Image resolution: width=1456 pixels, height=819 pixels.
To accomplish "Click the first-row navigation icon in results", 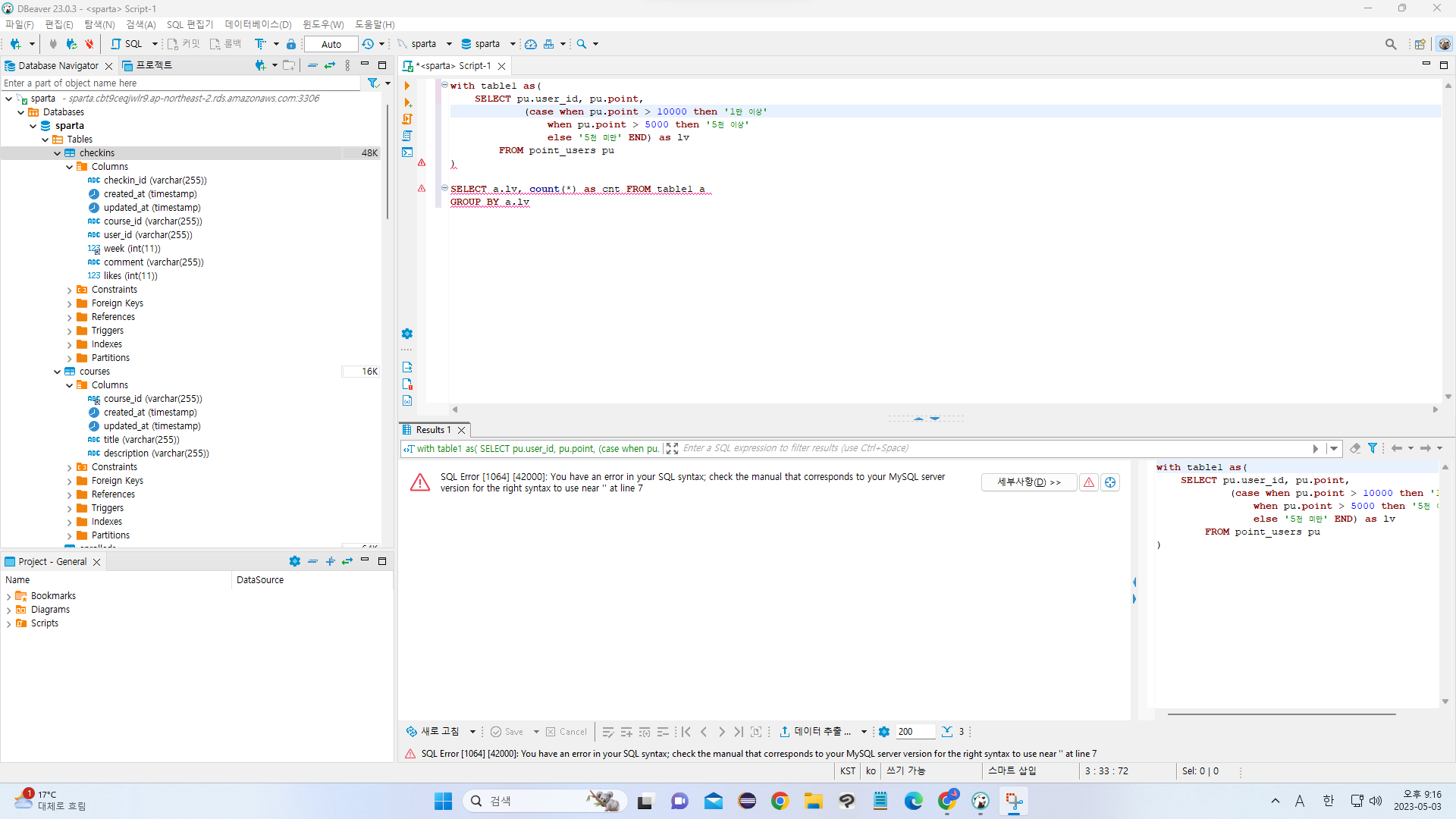I will tap(686, 732).
